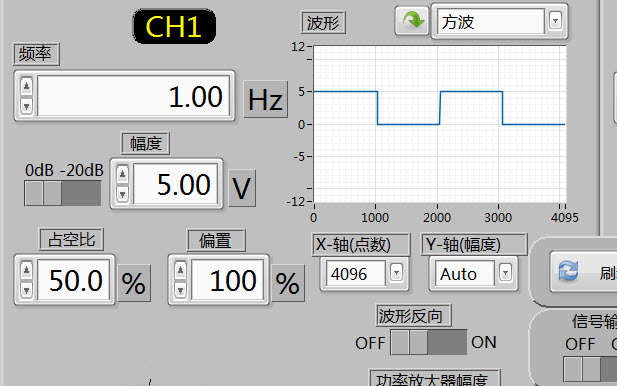Click the 波形反向 label
Image resolution: width=617 pixels, height=386 pixels.
(414, 315)
